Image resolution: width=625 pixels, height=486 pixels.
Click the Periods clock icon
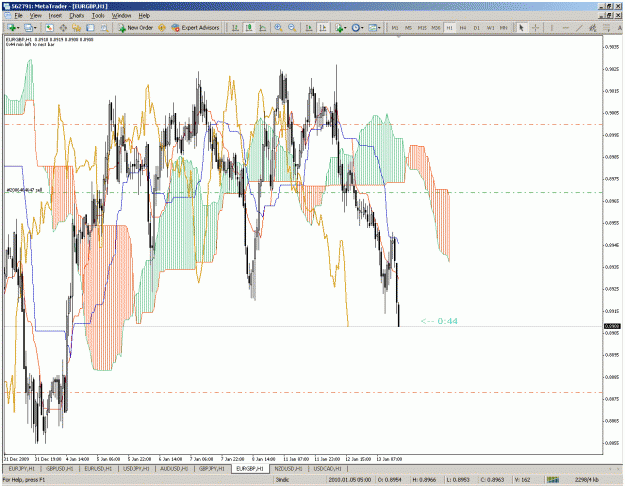coord(356,28)
